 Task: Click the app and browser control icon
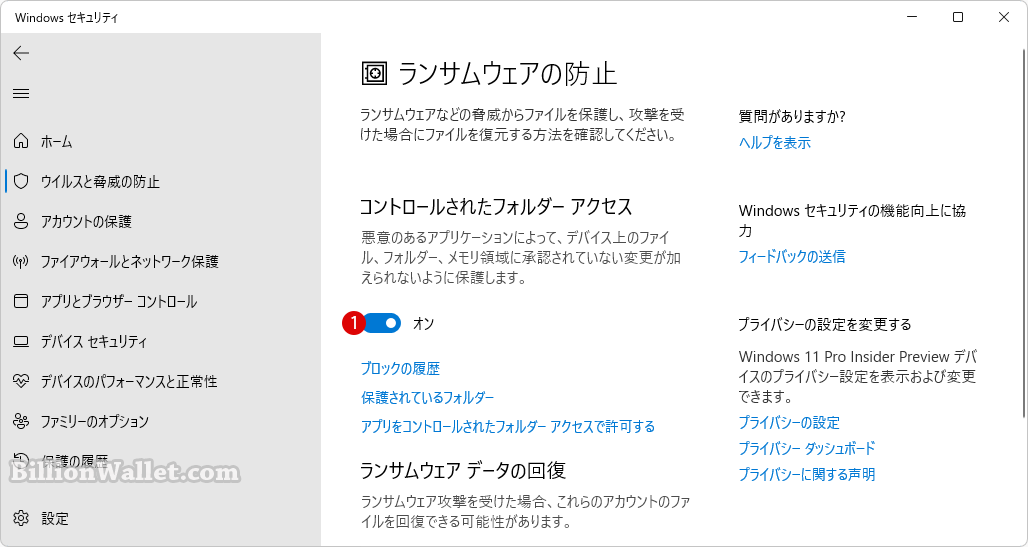(21, 301)
